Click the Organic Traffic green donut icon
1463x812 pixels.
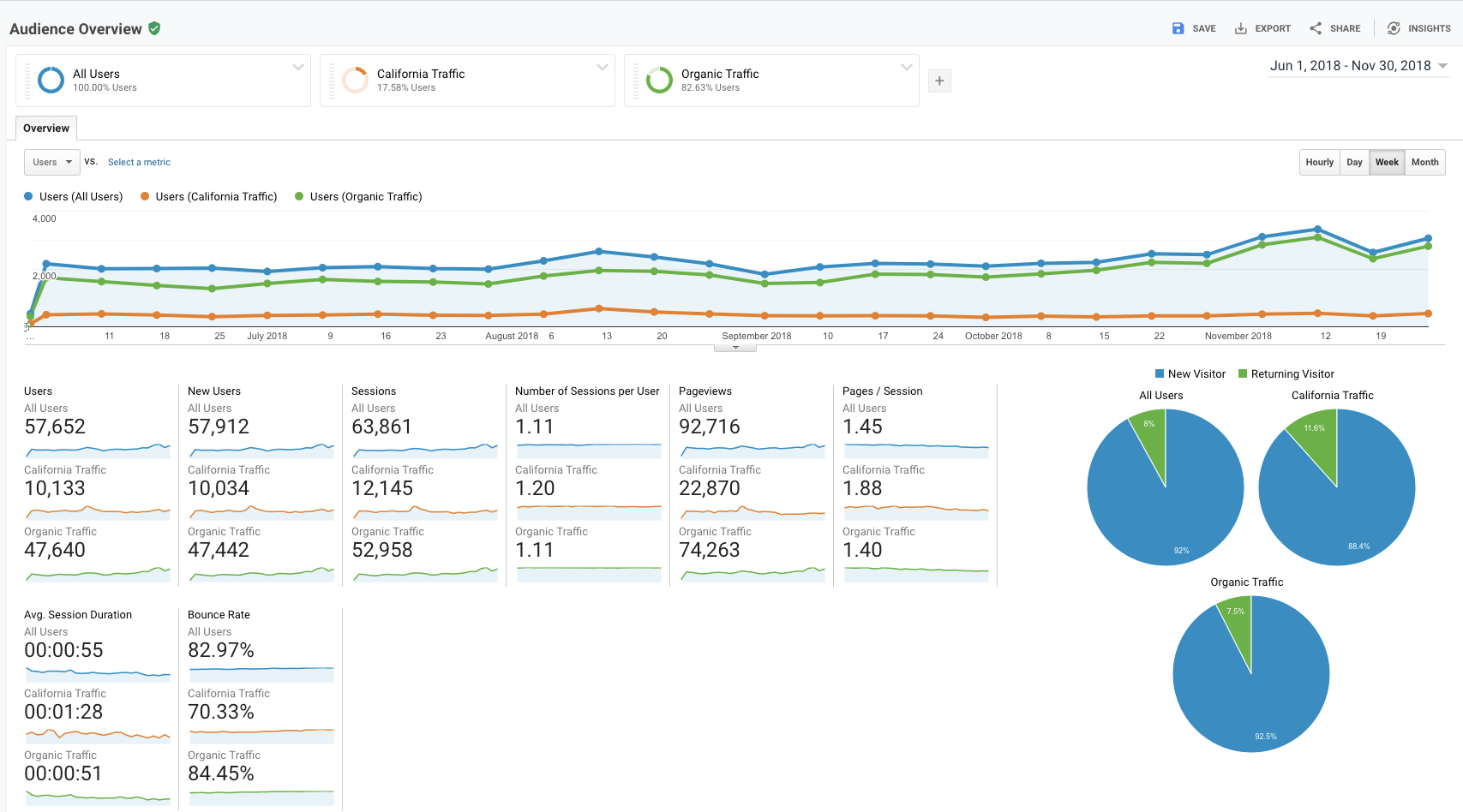pos(659,80)
